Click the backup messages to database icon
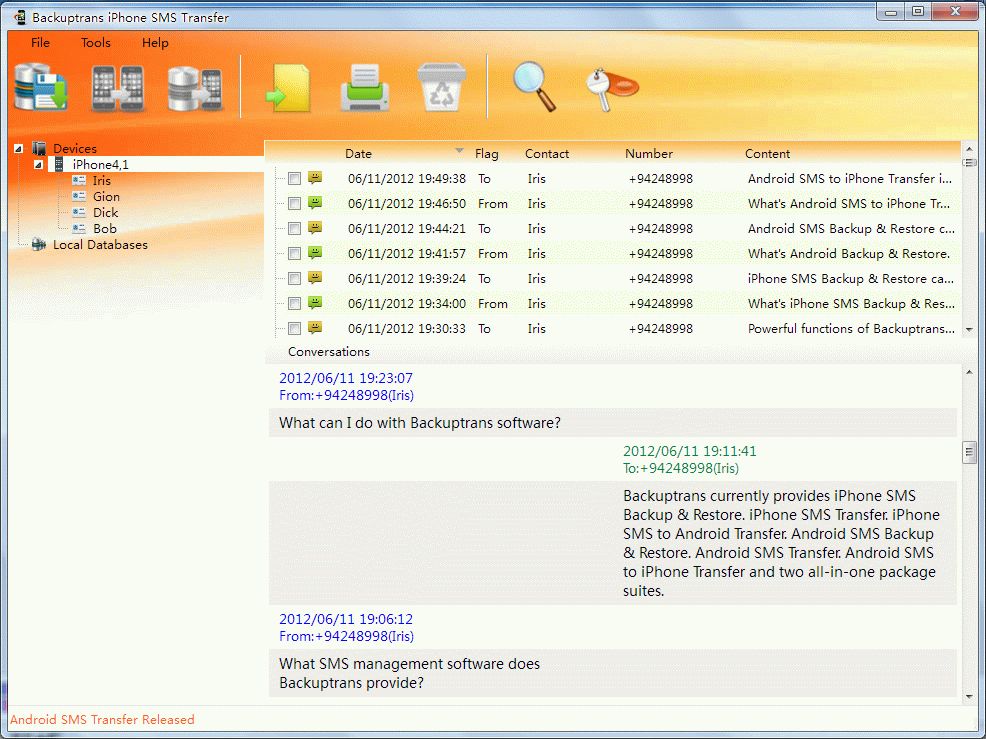The height and width of the screenshot is (739, 986). (x=41, y=87)
